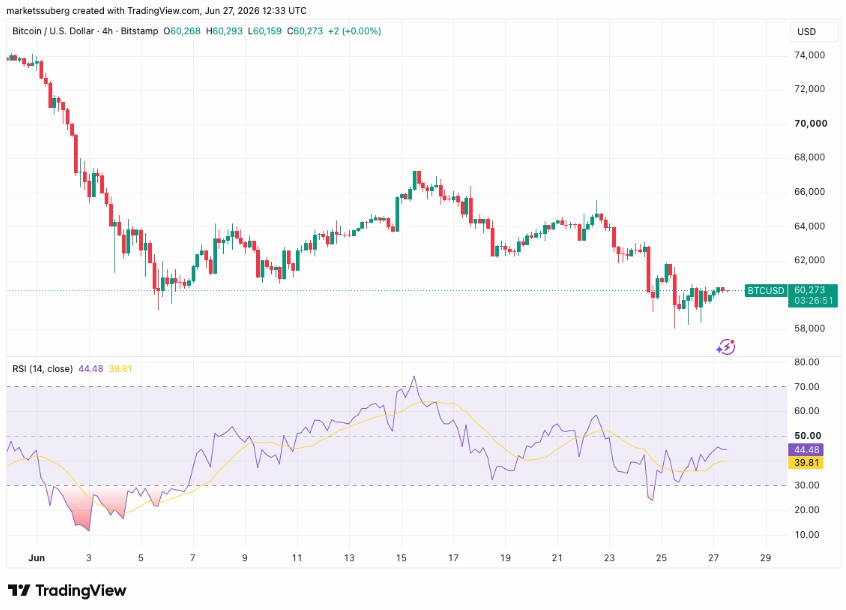Click the close value C60,273
This screenshot has height=610, width=846.
click(x=305, y=31)
